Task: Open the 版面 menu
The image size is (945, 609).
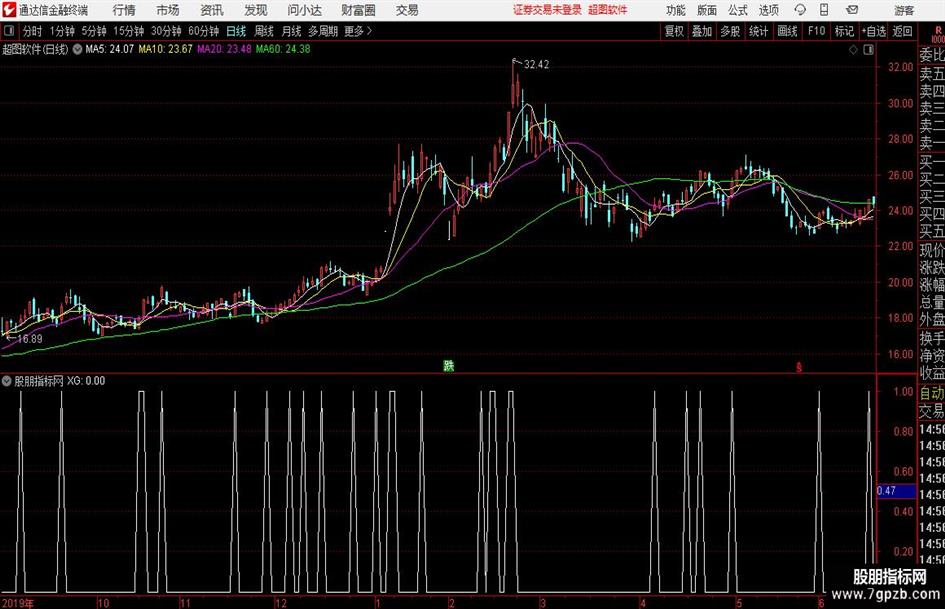Action: [x=706, y=10]
